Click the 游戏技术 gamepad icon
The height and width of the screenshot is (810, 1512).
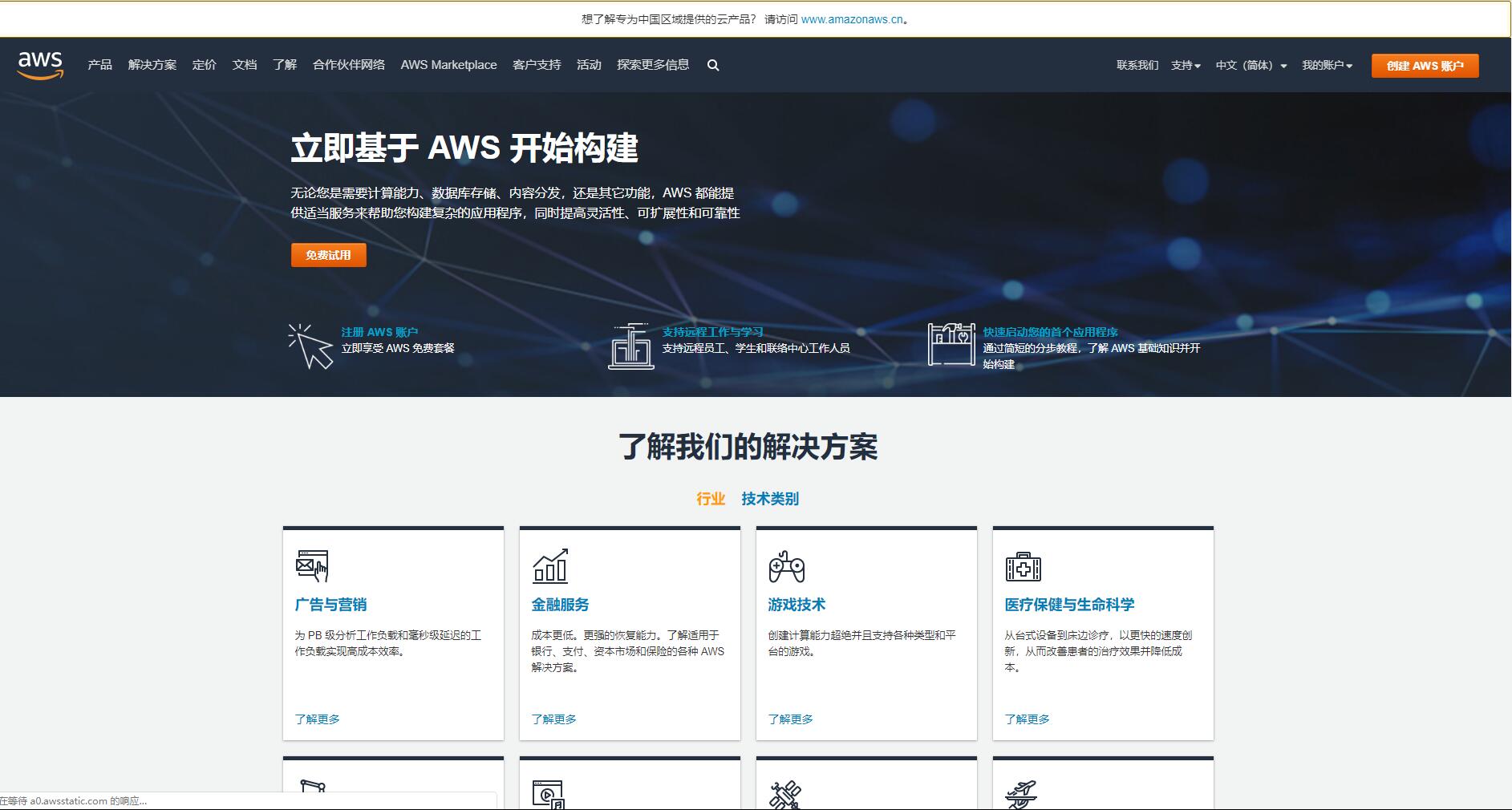[x=786, y=566]
